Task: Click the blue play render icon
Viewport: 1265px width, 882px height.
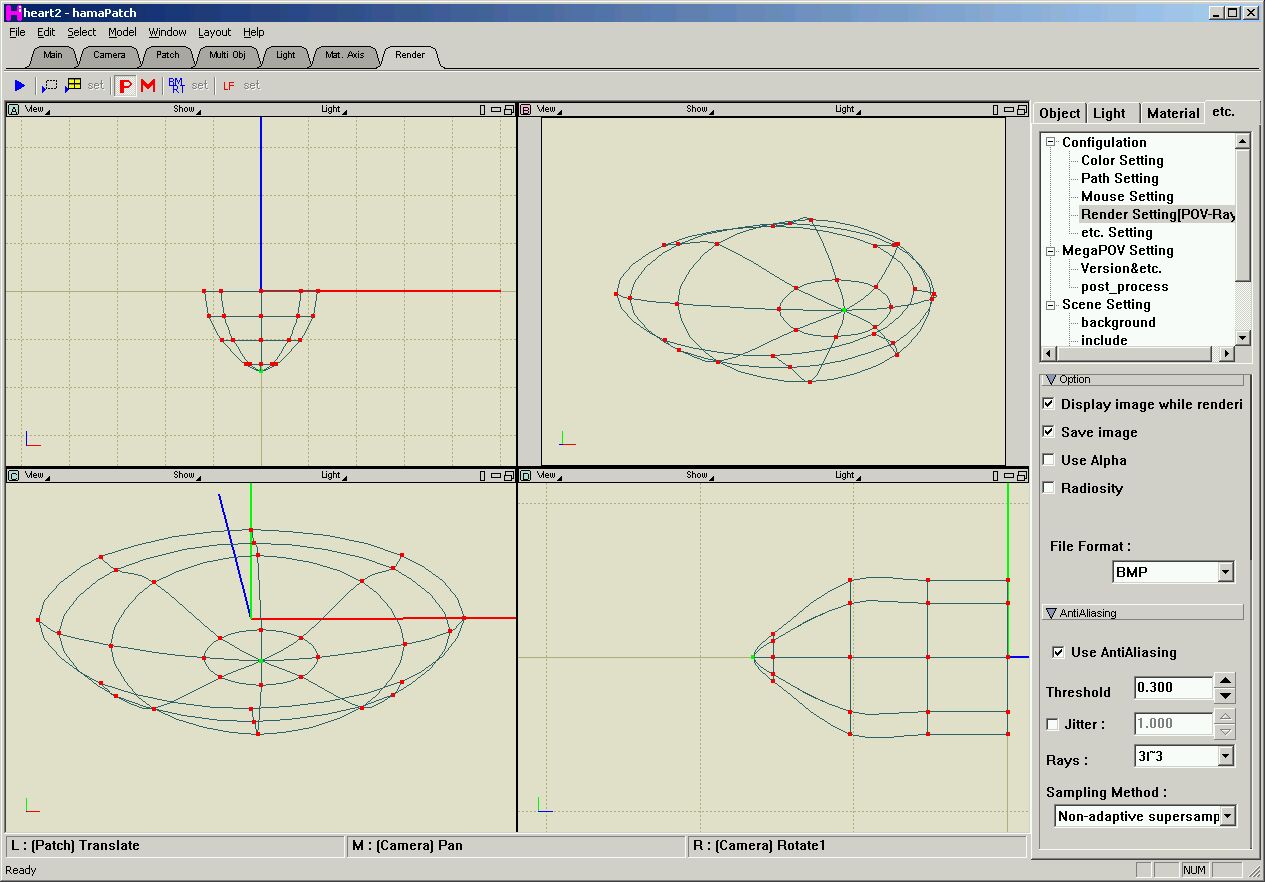Action: coord(20,86)
